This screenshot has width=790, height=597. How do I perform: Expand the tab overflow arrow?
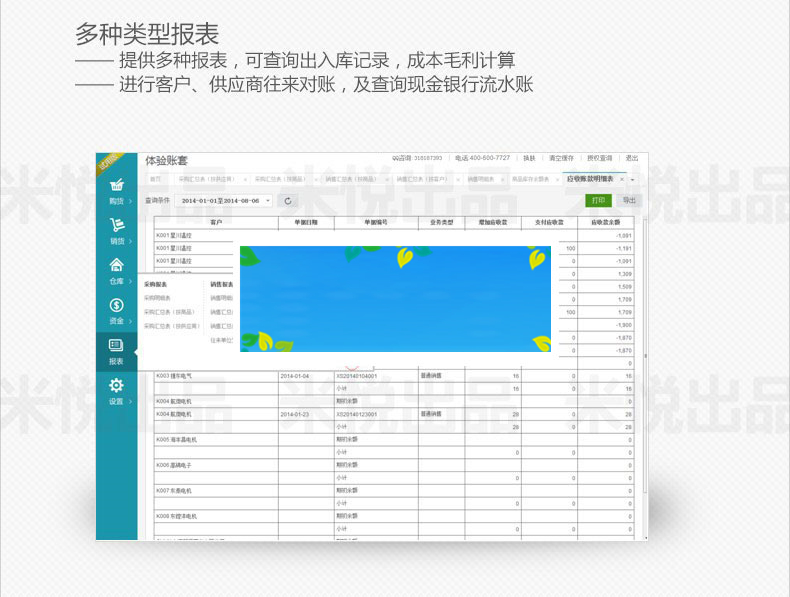(x=632, y=179)
